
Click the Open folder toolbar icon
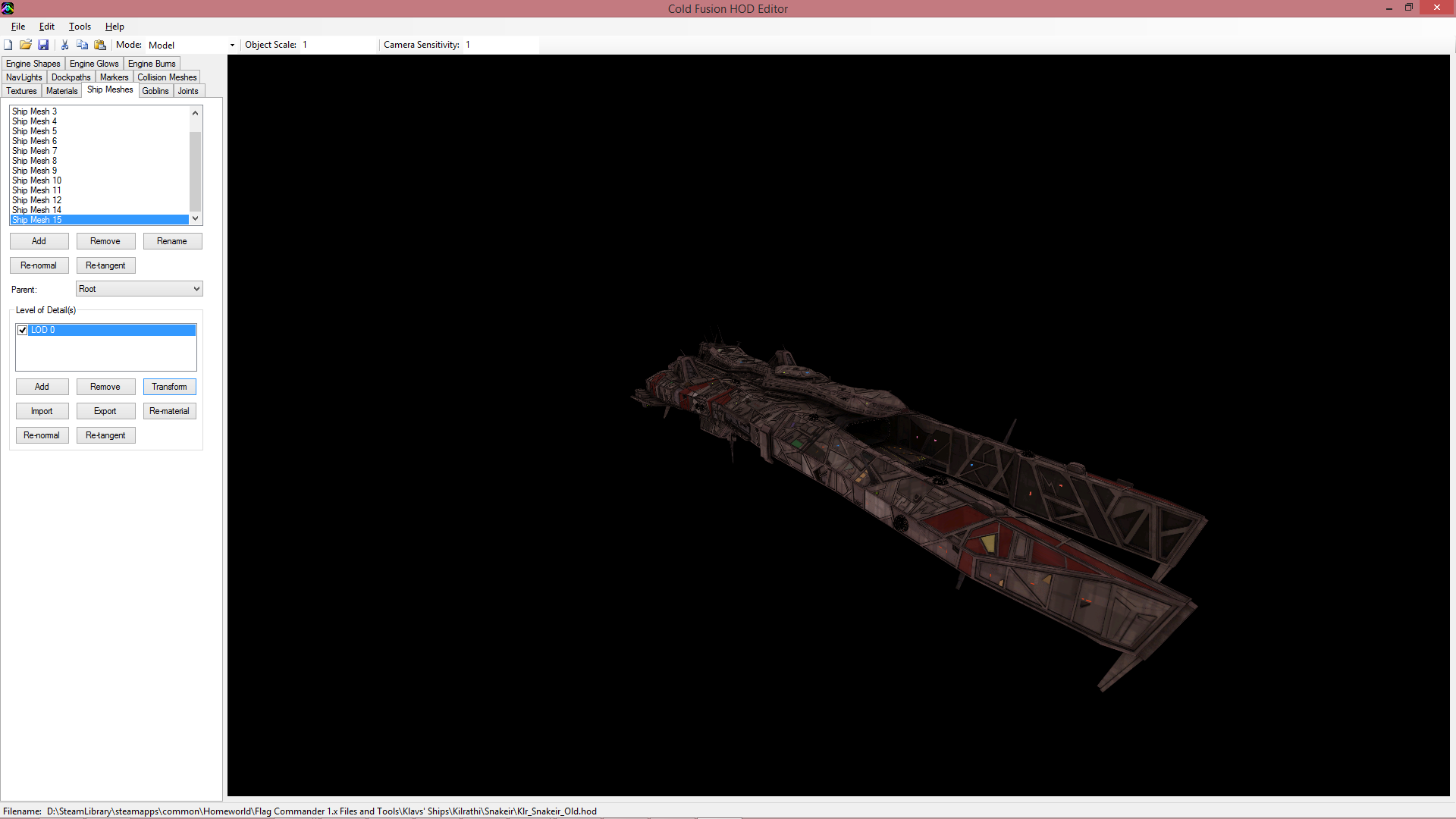tap(26, 45)
